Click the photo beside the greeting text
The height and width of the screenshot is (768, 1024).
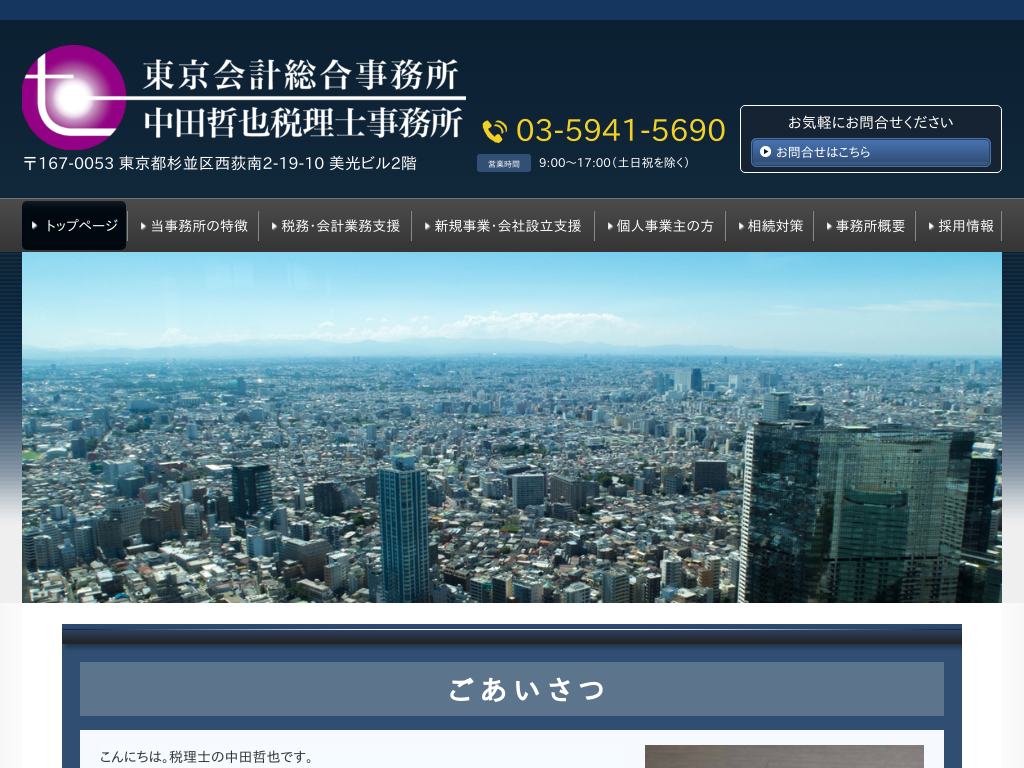tap(784, 757)
